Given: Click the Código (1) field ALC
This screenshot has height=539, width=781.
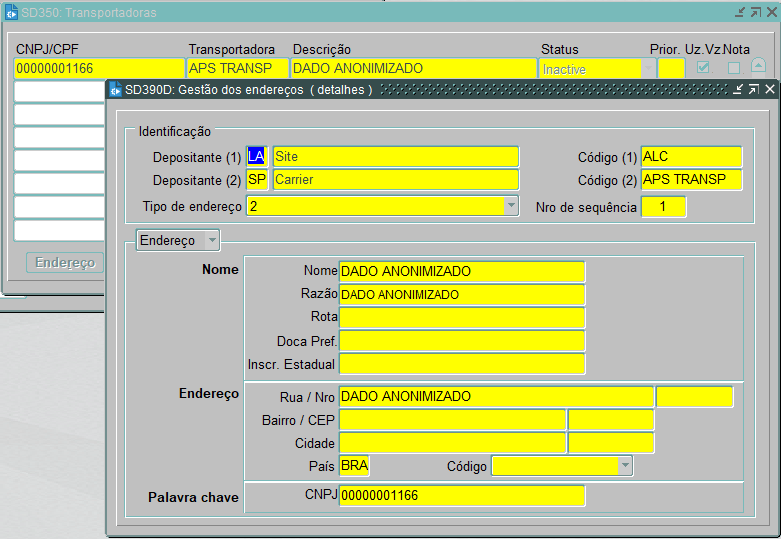Looking at the screenshot, I should click(691, 156).
